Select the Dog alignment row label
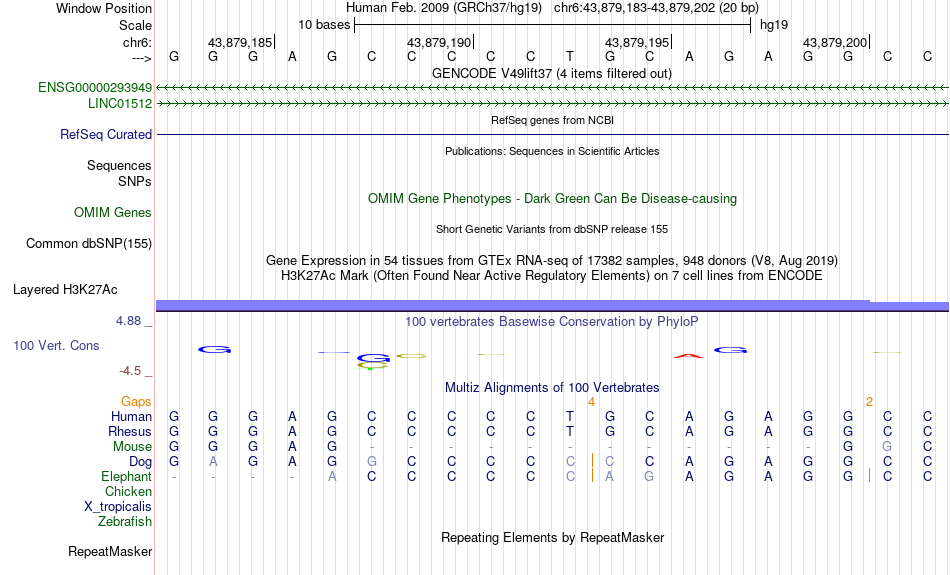Screen dimensions: 950x575 tap(141, 462)
